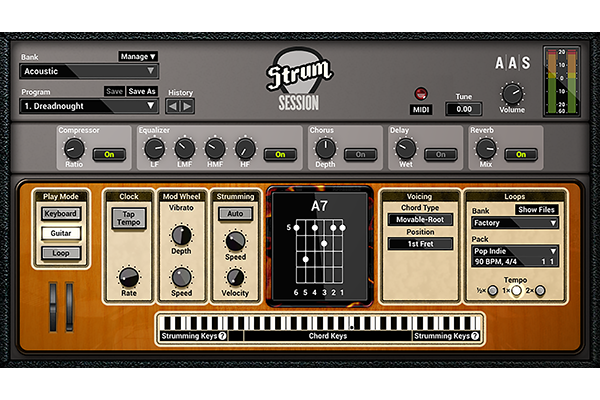Open Strumming Keys help on right

pos(475,336)
